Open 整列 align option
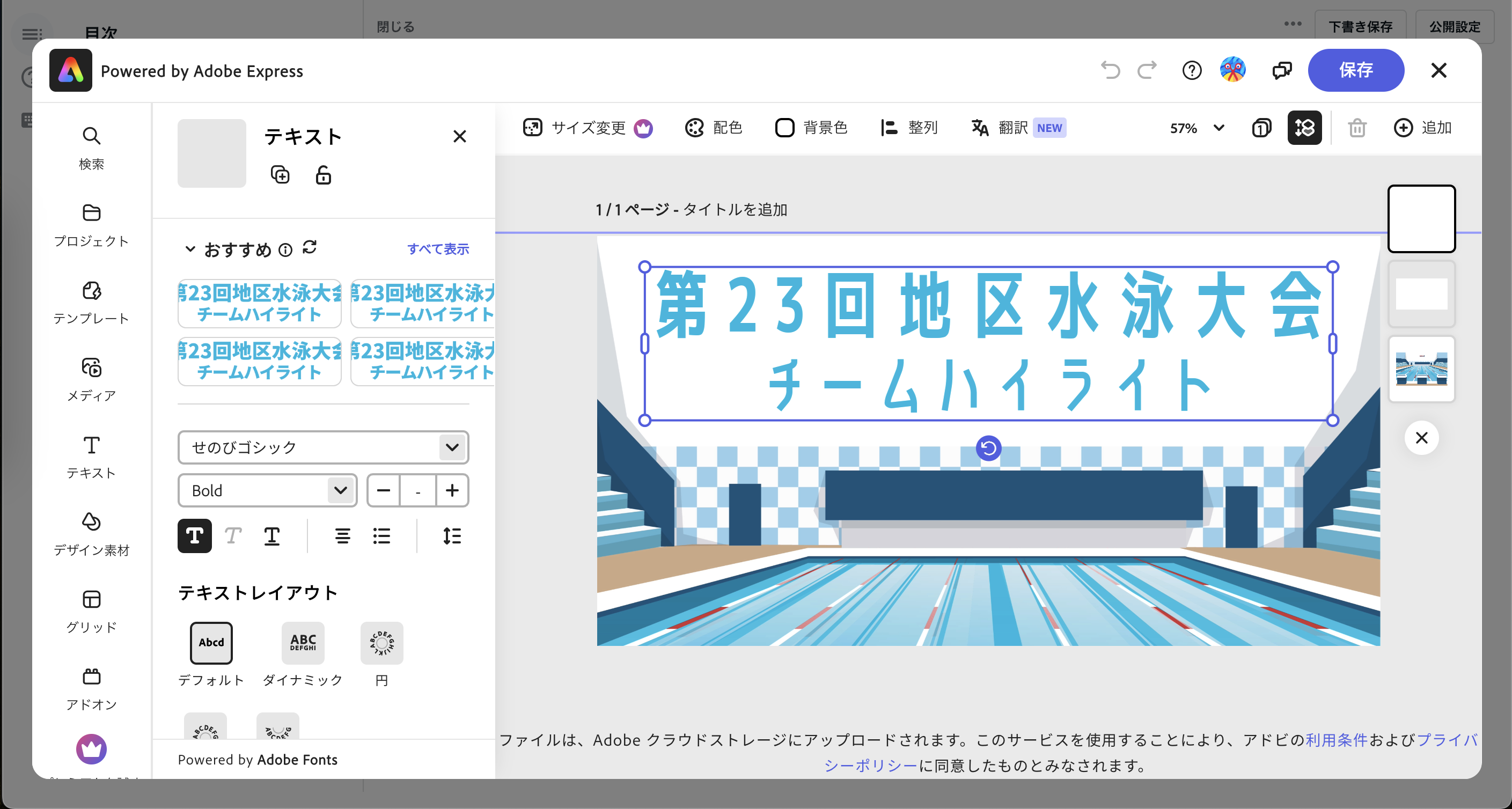Image resolution: width=1512 pixels, height=809 pixels. [909, 127]
